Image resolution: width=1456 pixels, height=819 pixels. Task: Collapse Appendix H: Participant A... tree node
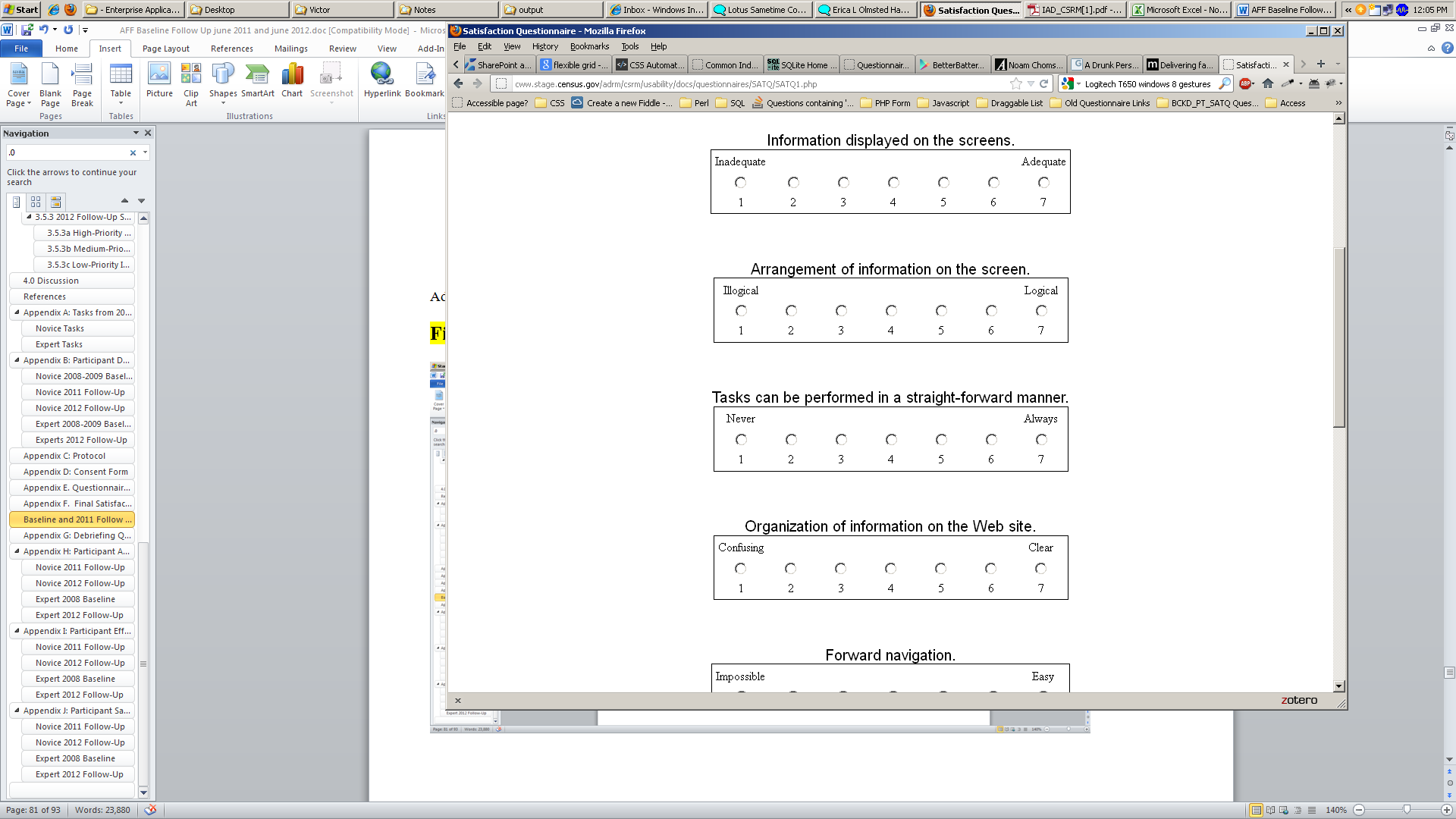click(x=17, y=551)
